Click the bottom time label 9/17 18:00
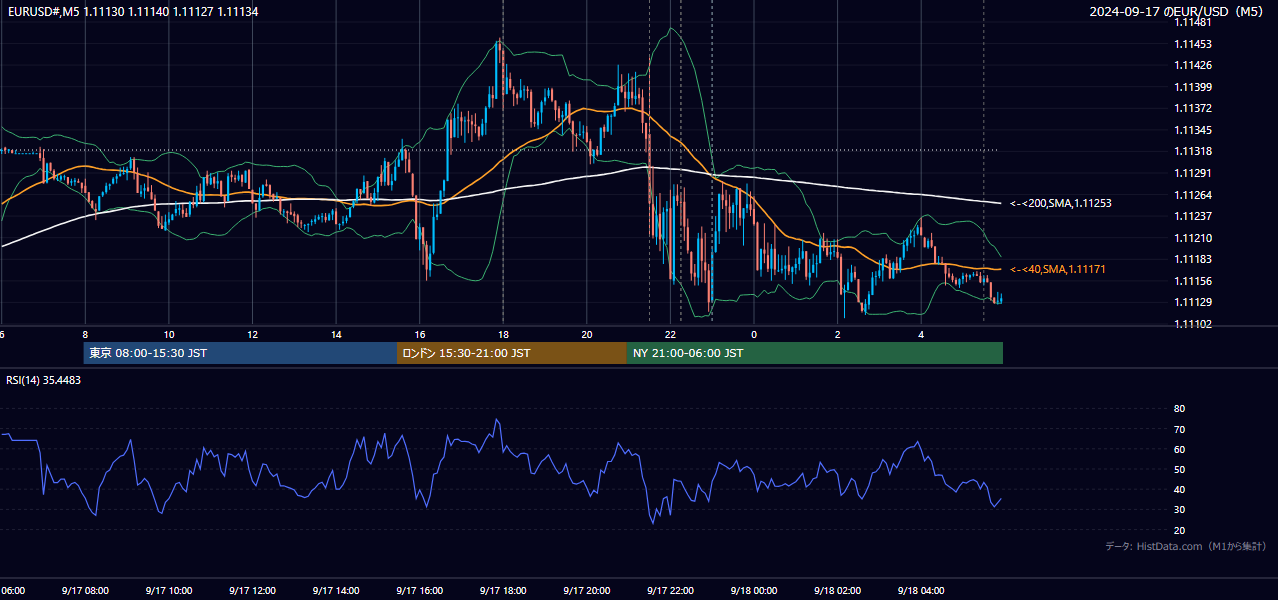1278x600 pixels. [x=503, y=591]
